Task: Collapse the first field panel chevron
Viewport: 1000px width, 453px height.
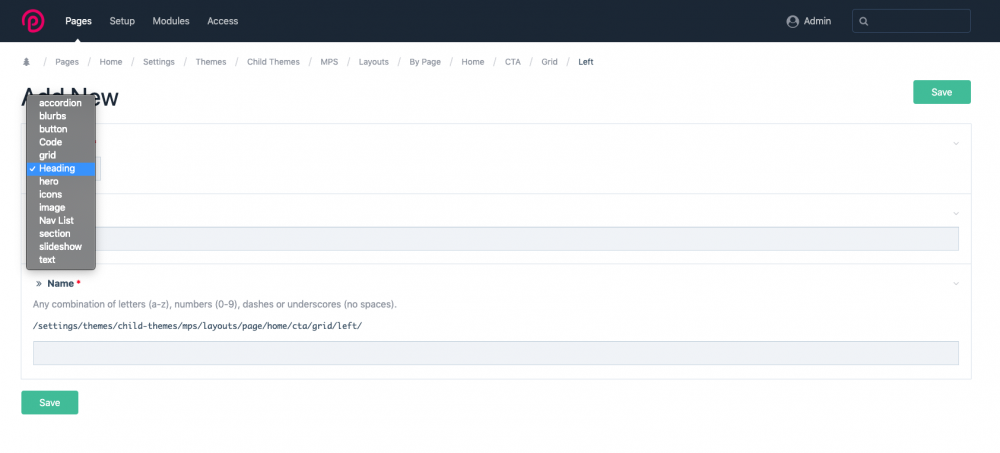Action: [956, 143]
